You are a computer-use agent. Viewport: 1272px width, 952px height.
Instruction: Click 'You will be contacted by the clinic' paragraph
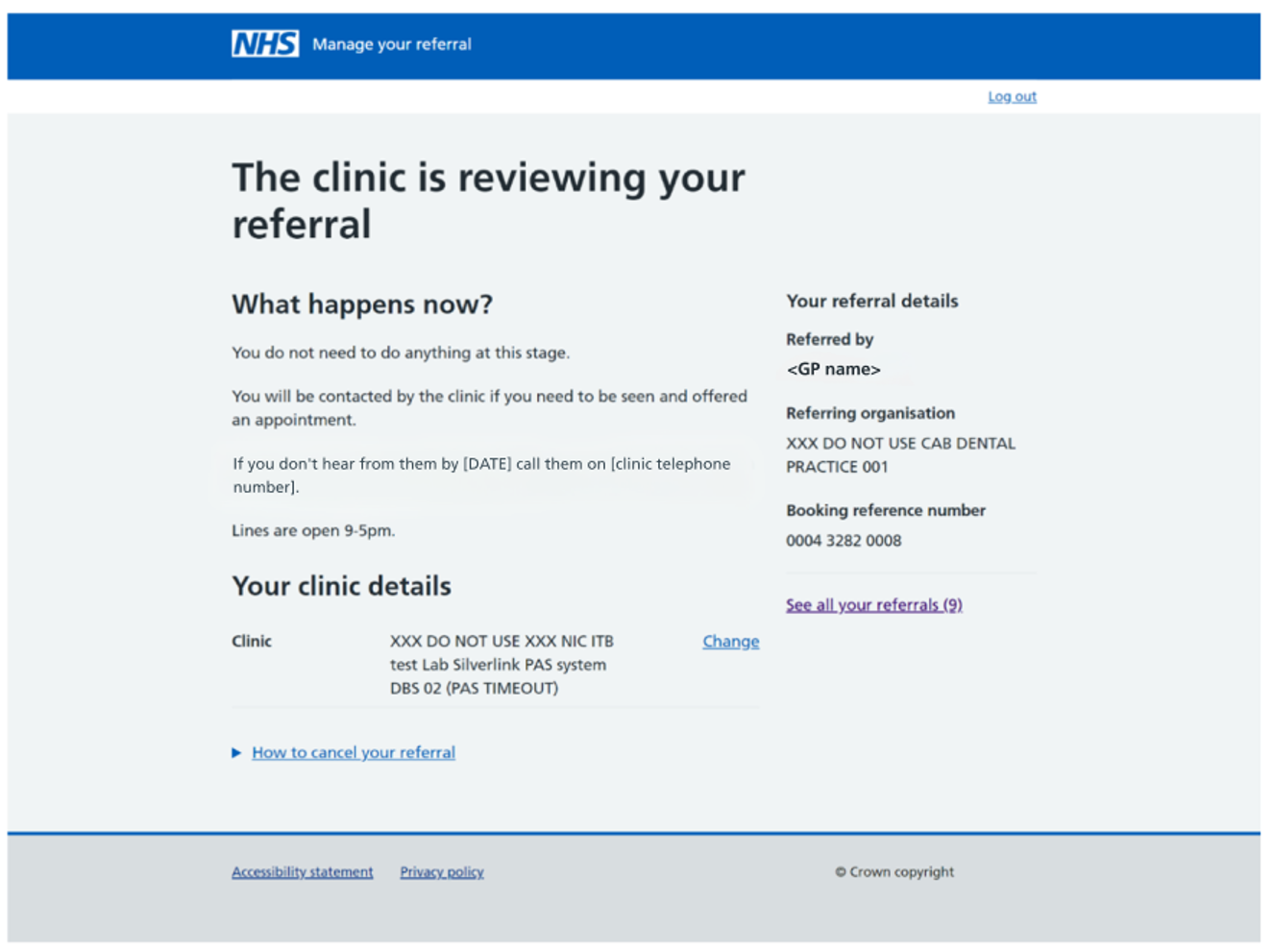tap(489, 408)
